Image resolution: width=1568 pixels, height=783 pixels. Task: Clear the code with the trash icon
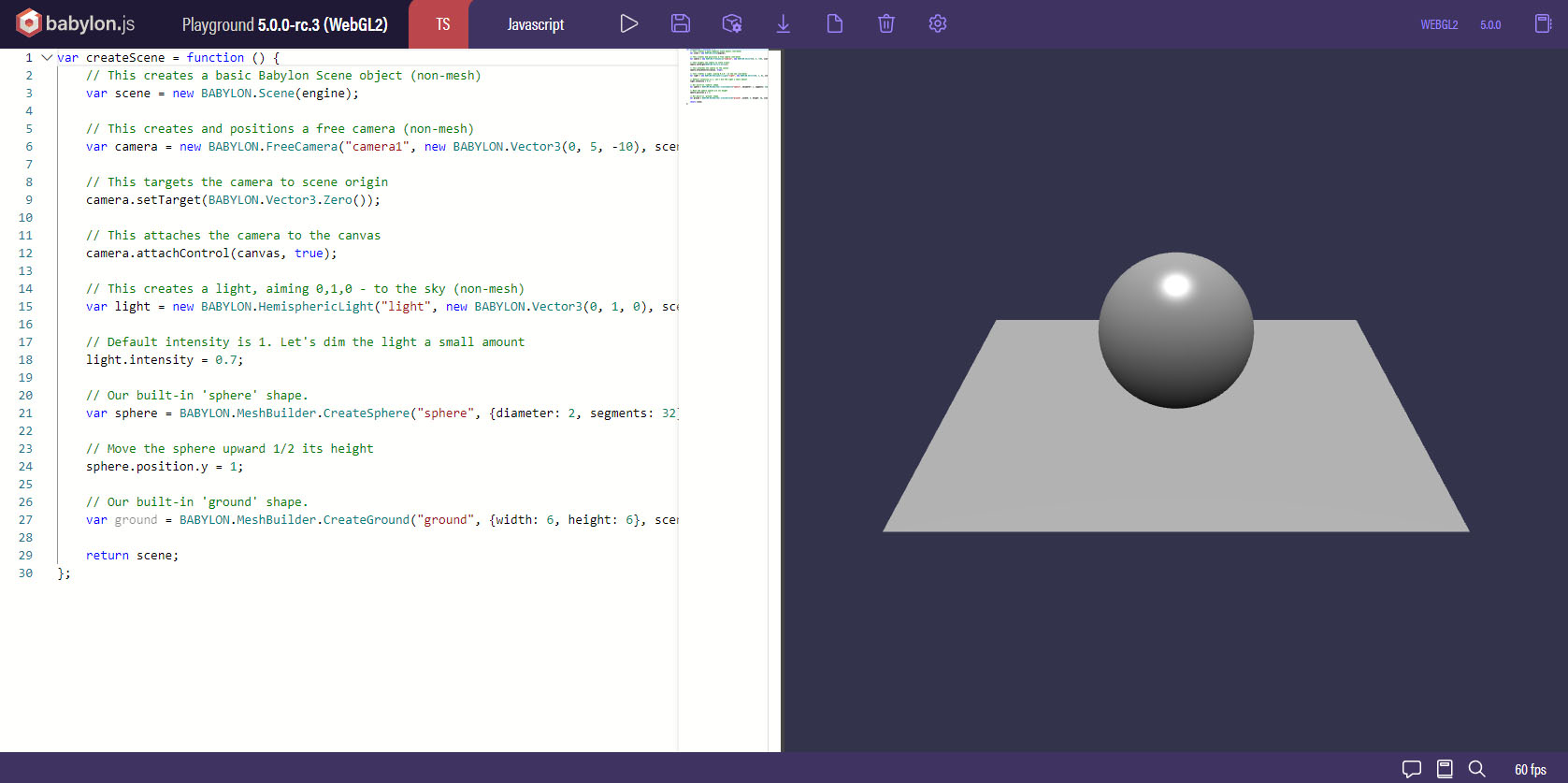(886, 23)
